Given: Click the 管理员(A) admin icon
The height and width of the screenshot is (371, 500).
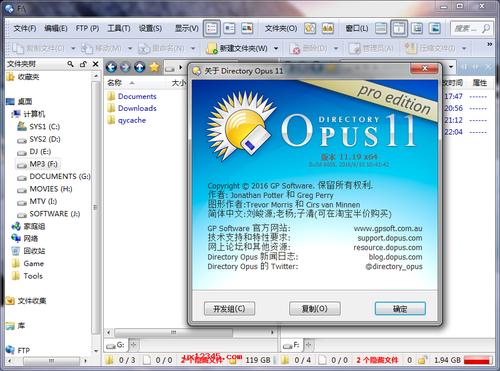Looking at the screenshot, I should 354,49.
